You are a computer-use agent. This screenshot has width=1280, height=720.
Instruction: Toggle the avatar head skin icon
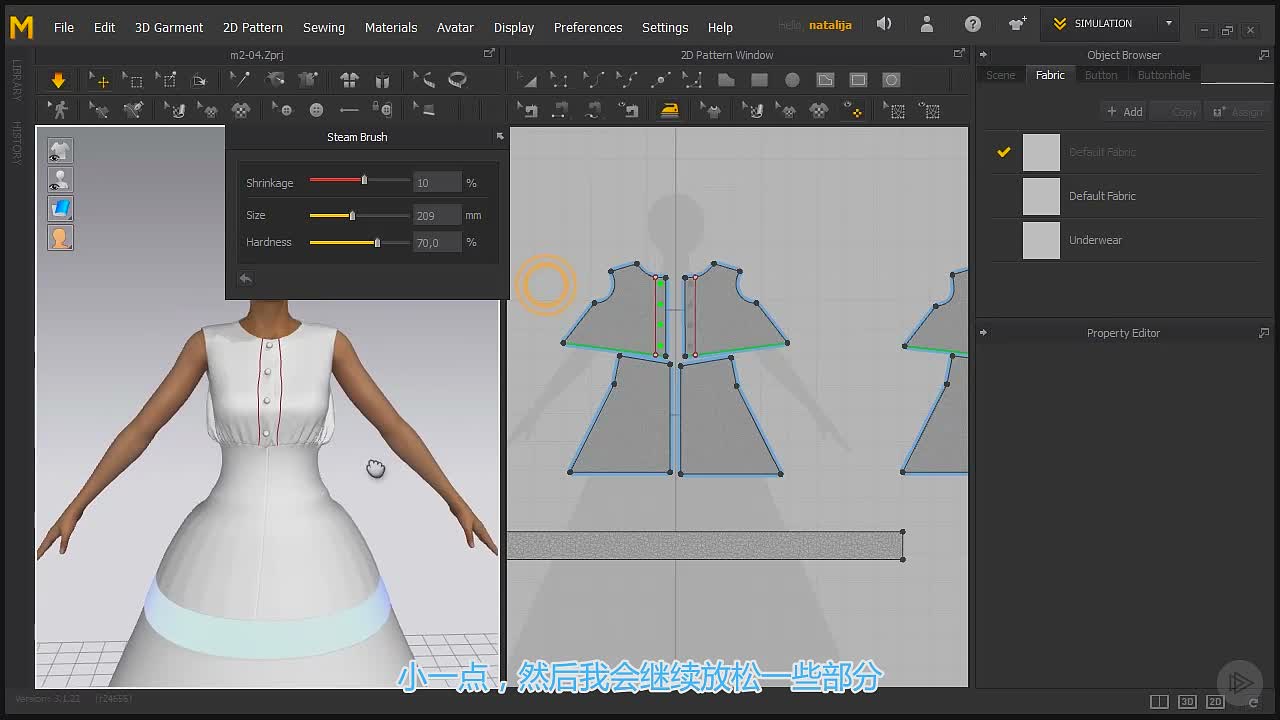(60, 238)
